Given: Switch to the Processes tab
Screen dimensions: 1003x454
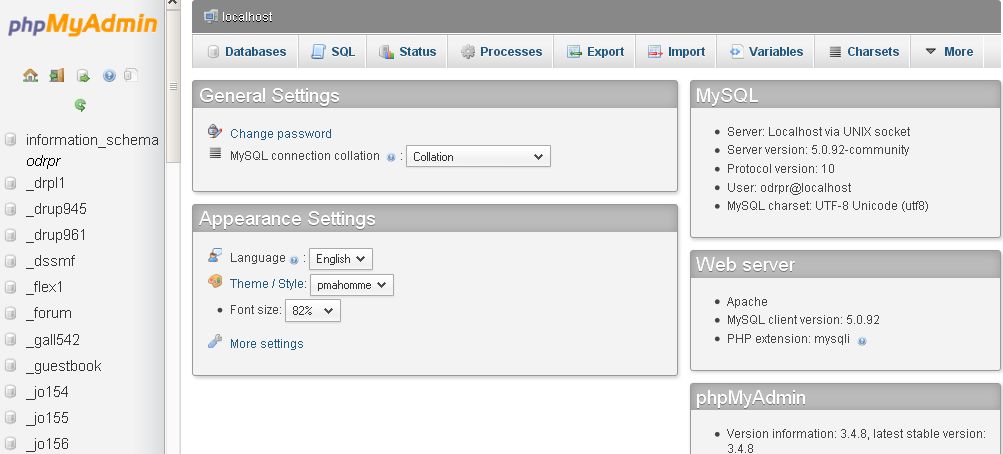Looking at the screenshot, I should pos(501,52).
